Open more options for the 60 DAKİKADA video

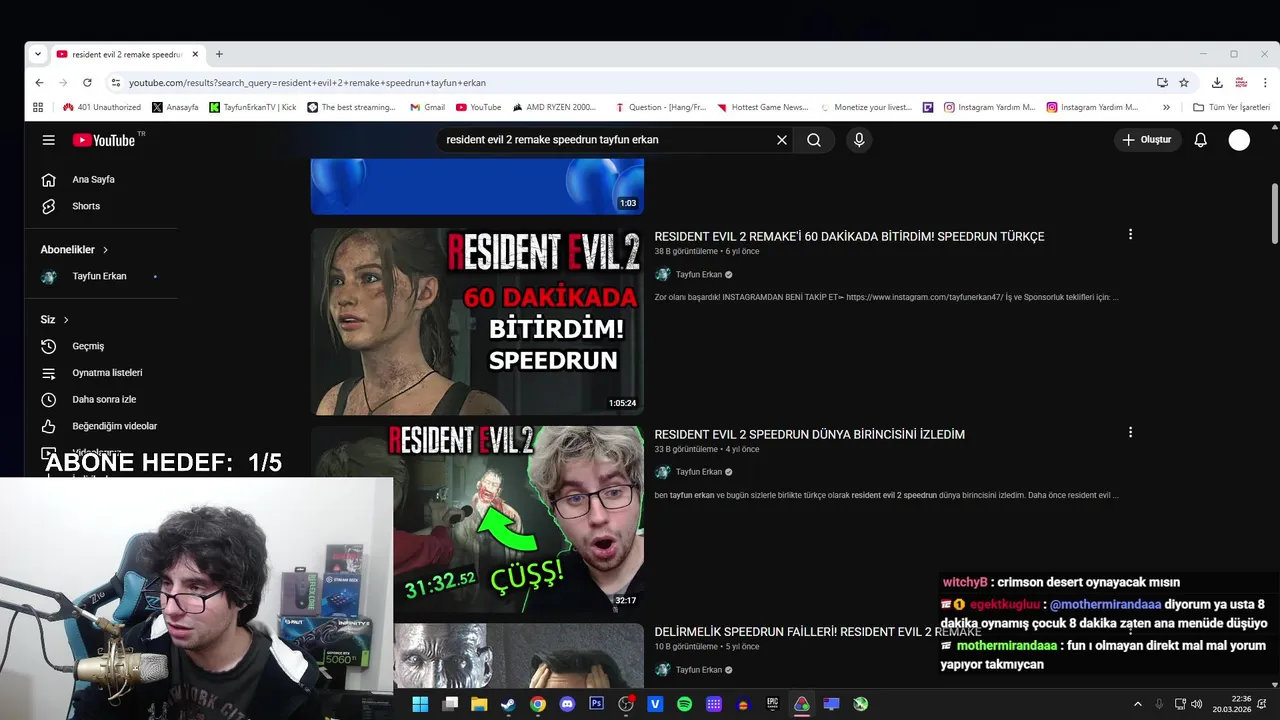(1130, 234)
